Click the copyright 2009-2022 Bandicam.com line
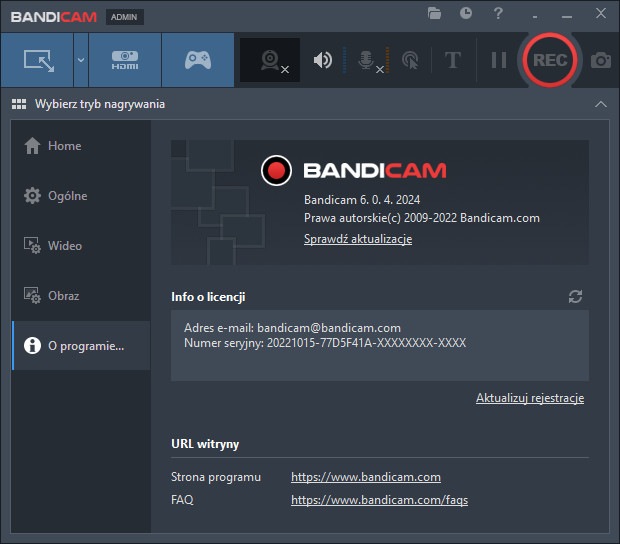Viewport: 620px width, 544px height. pos(422,218)
